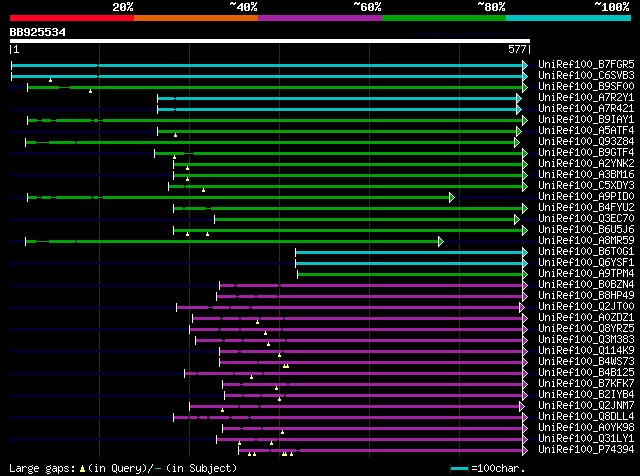Select the UniRef100_A8MR59 label

(586, 241)
